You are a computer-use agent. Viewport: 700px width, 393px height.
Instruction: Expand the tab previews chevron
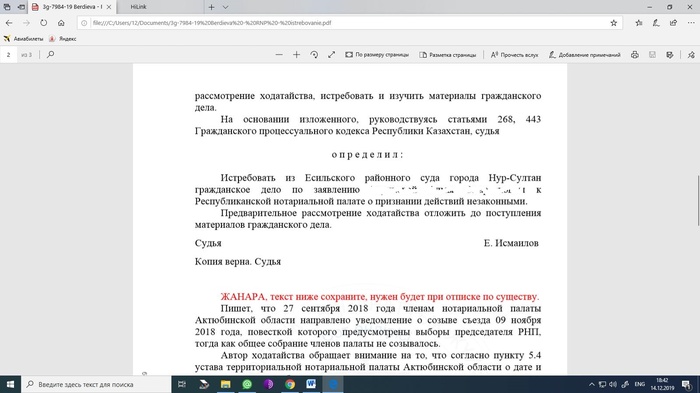[225, 7]
